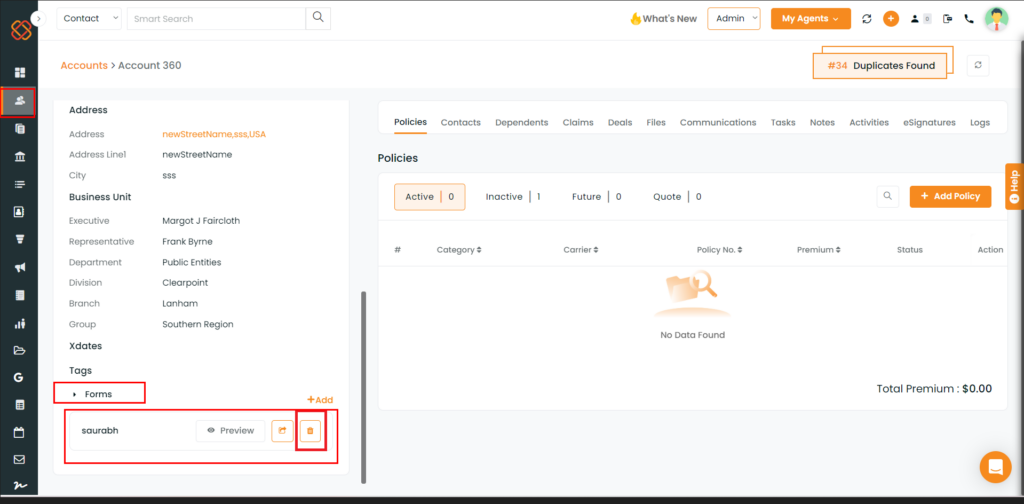Click the +Add form link
The width and height of the screenshot is (1024, 504).
pos(320,400)
